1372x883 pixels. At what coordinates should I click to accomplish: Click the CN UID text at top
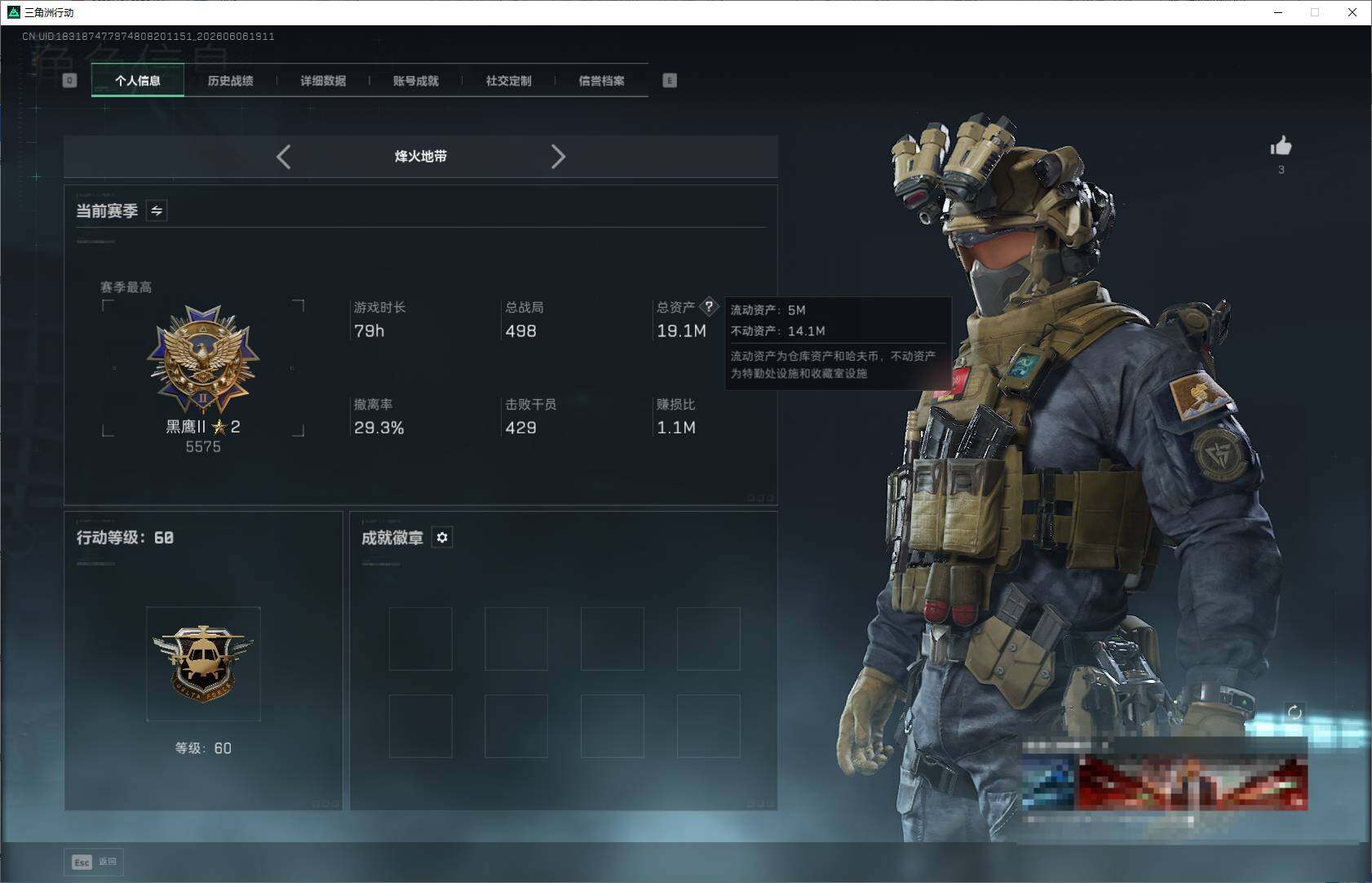[x=148, y=37]
